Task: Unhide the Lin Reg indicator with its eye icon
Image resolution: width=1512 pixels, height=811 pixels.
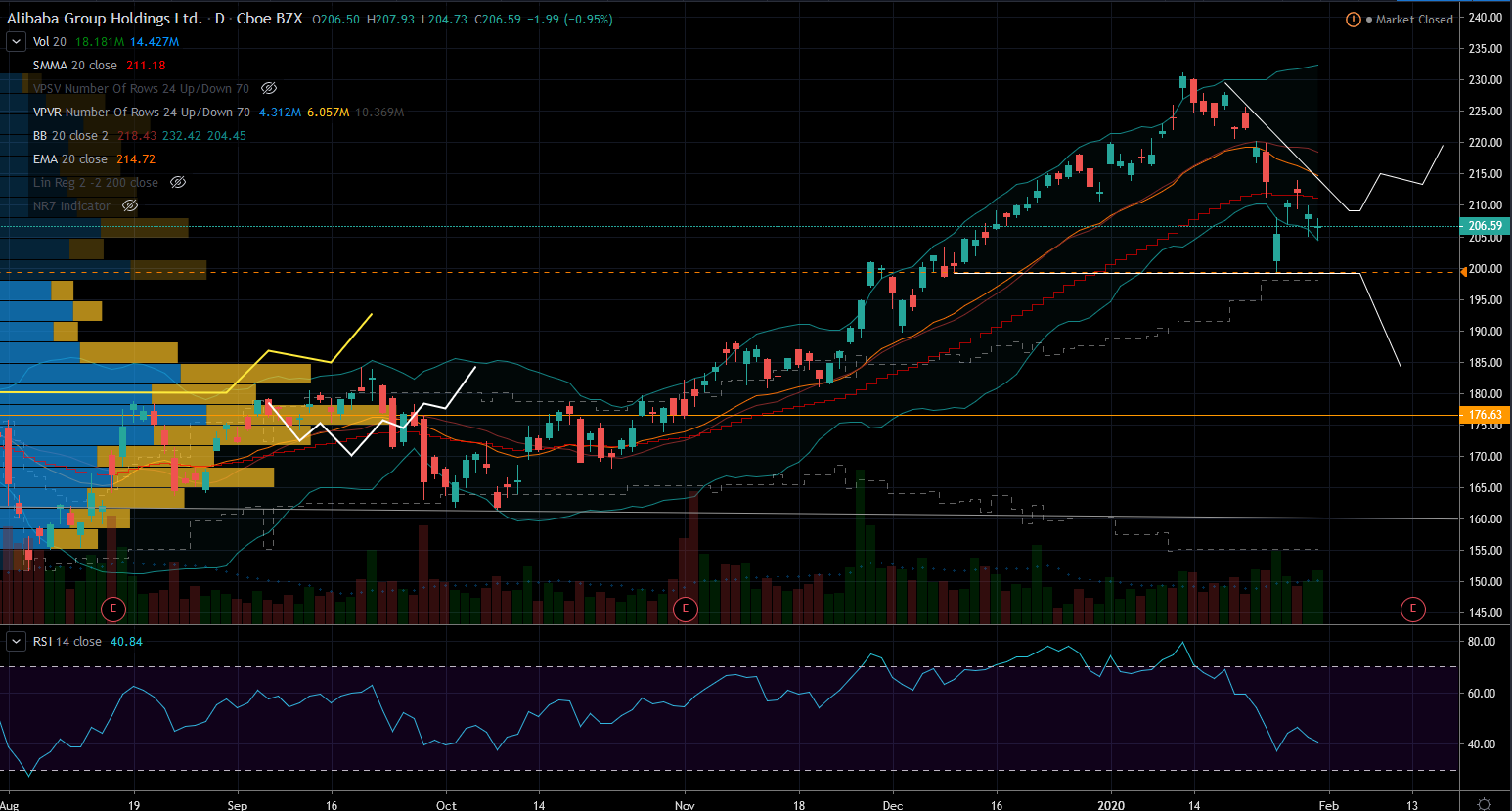Action: 177,183
